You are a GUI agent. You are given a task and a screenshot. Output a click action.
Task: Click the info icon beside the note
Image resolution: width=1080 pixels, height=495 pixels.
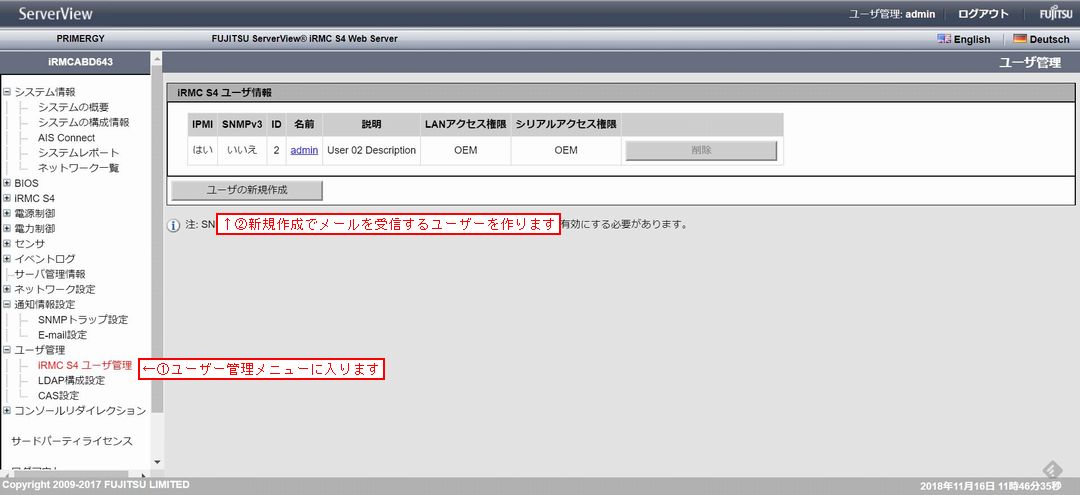coord(173,225)
